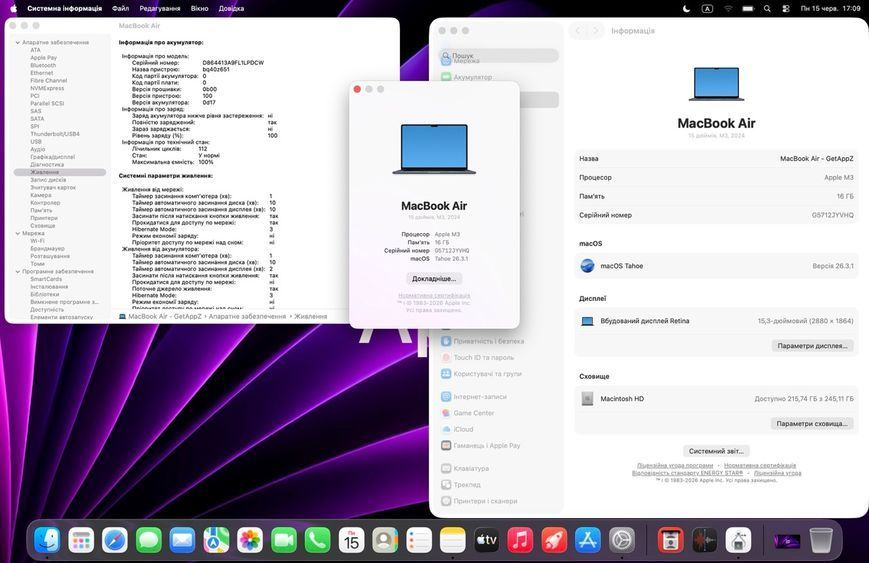Open Notes app in the Dock
The image size is (869, 563).
(453, 540)
